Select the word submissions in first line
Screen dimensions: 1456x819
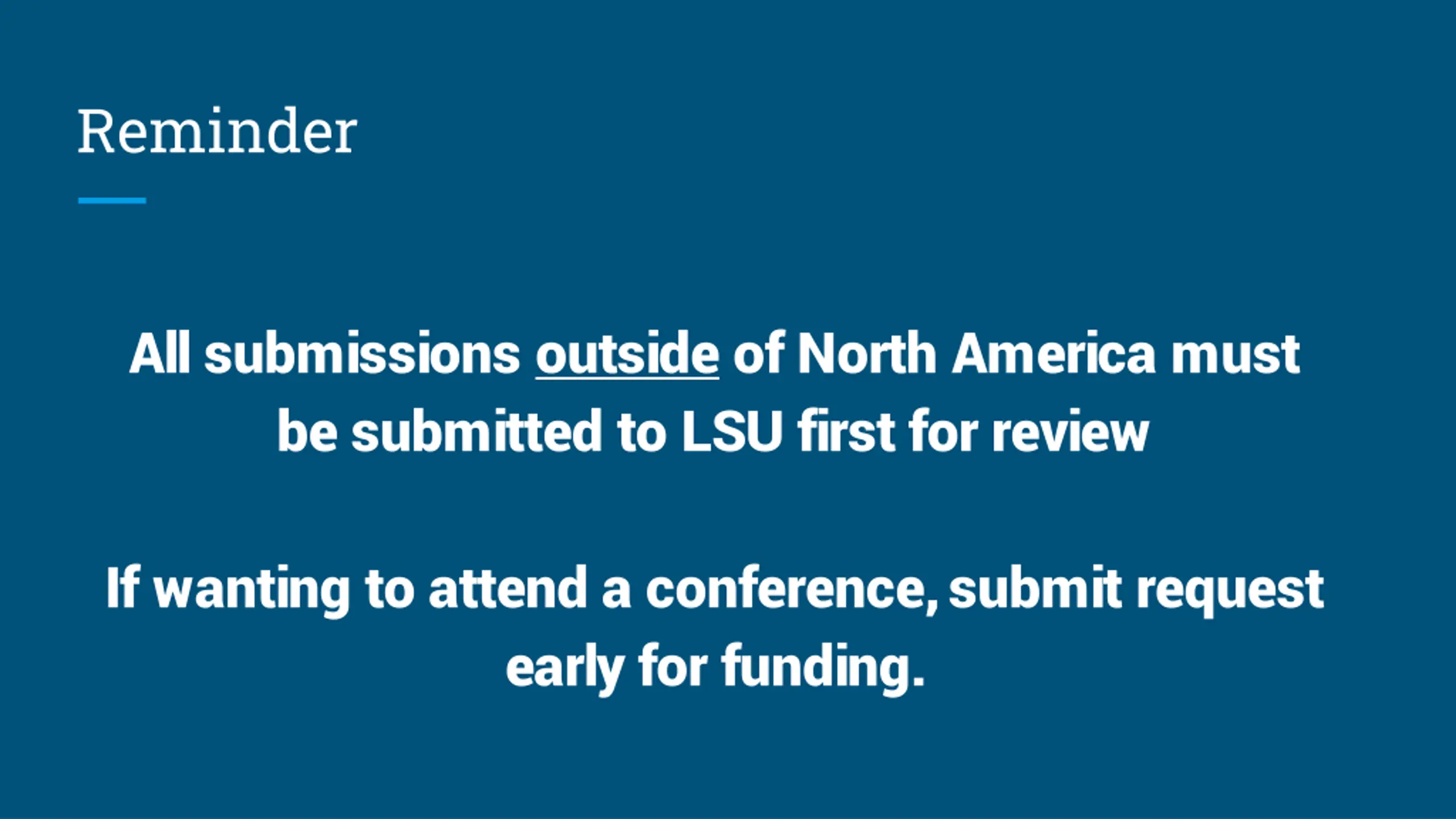pyautogui.click(x=362, y=354)
